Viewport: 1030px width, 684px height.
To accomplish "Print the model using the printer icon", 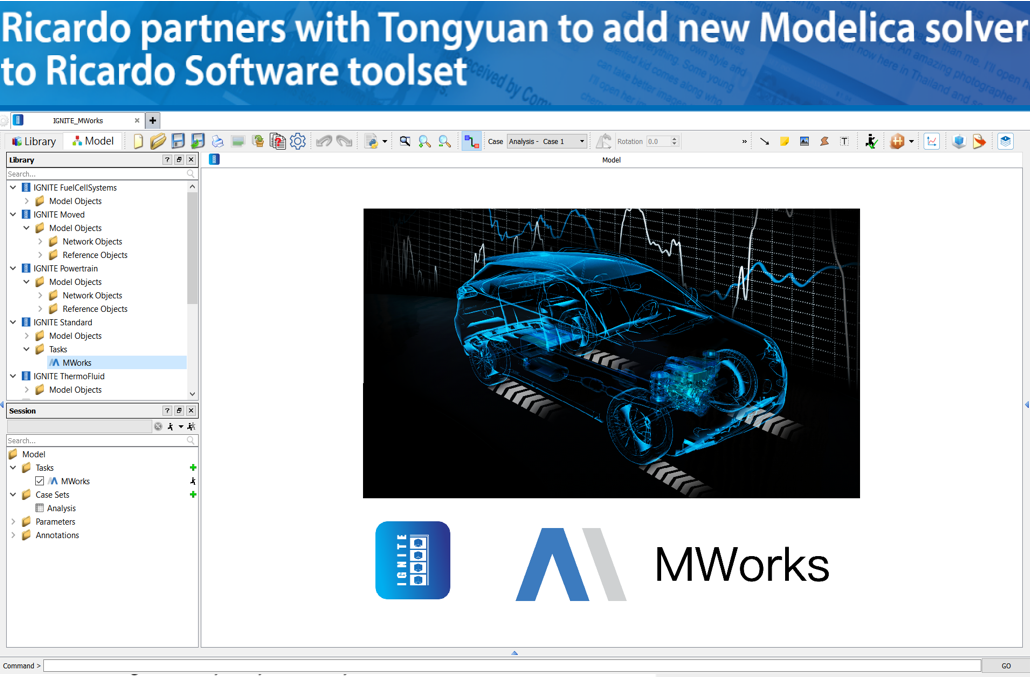I will coord(217,141).
